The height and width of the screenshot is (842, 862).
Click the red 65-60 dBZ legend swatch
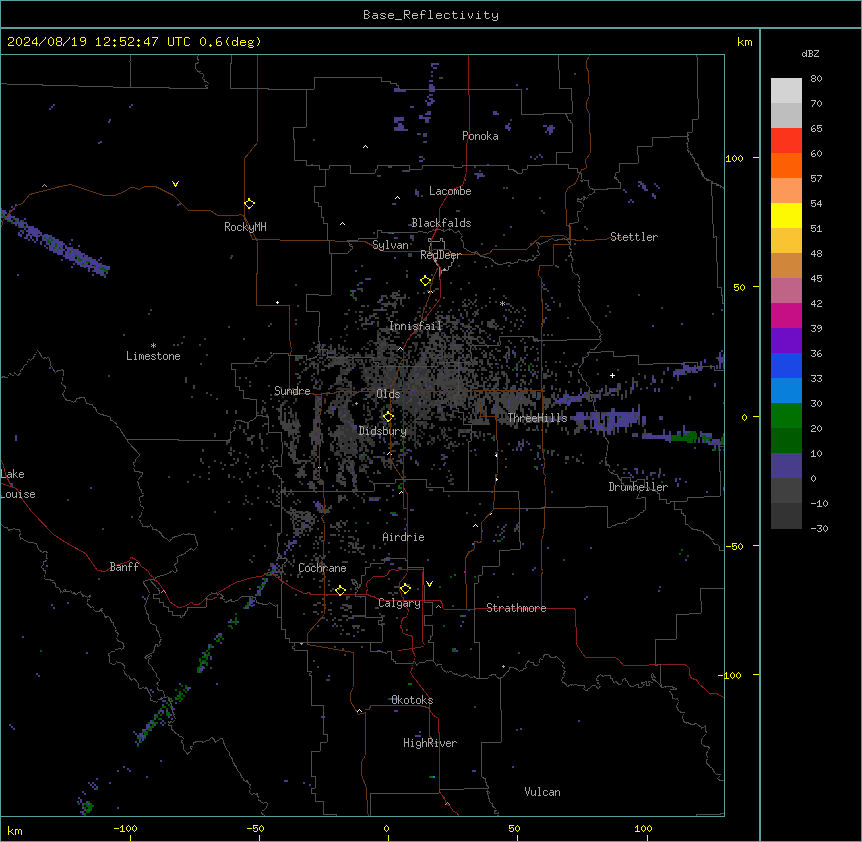coord(786,140)
